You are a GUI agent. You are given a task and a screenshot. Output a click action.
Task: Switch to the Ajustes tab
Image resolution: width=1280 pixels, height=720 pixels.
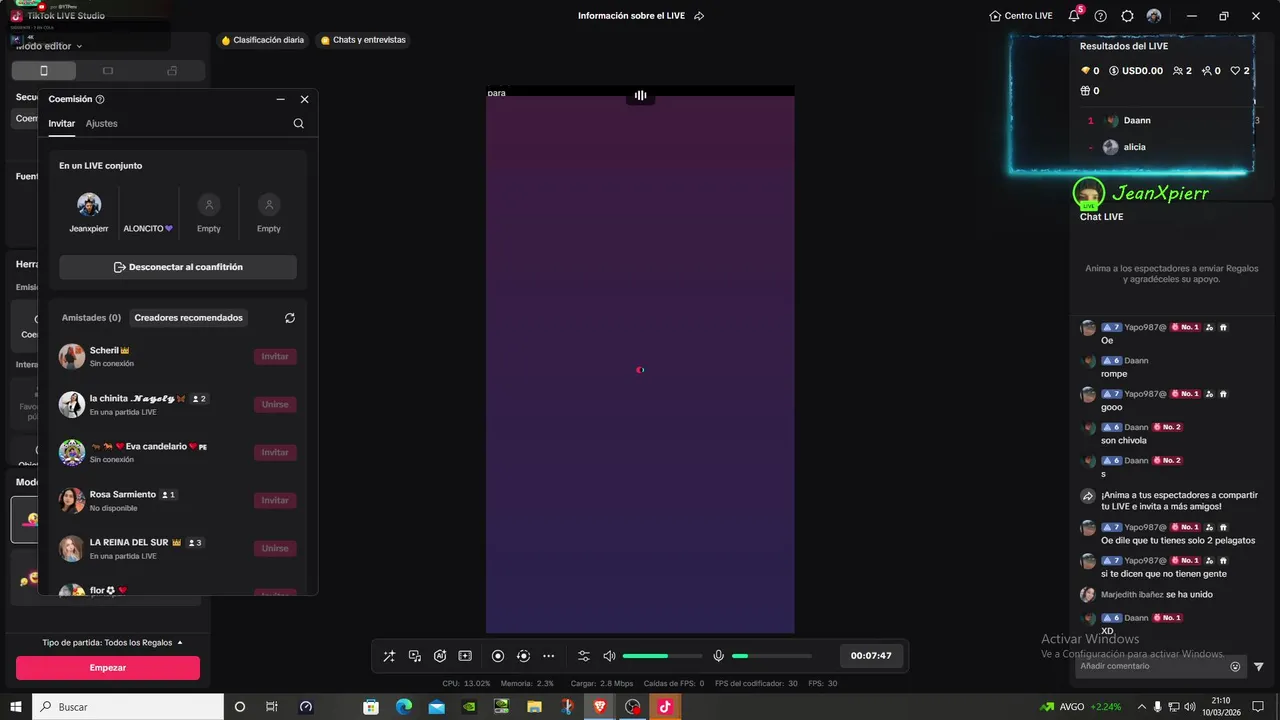[x=101, y=124]
